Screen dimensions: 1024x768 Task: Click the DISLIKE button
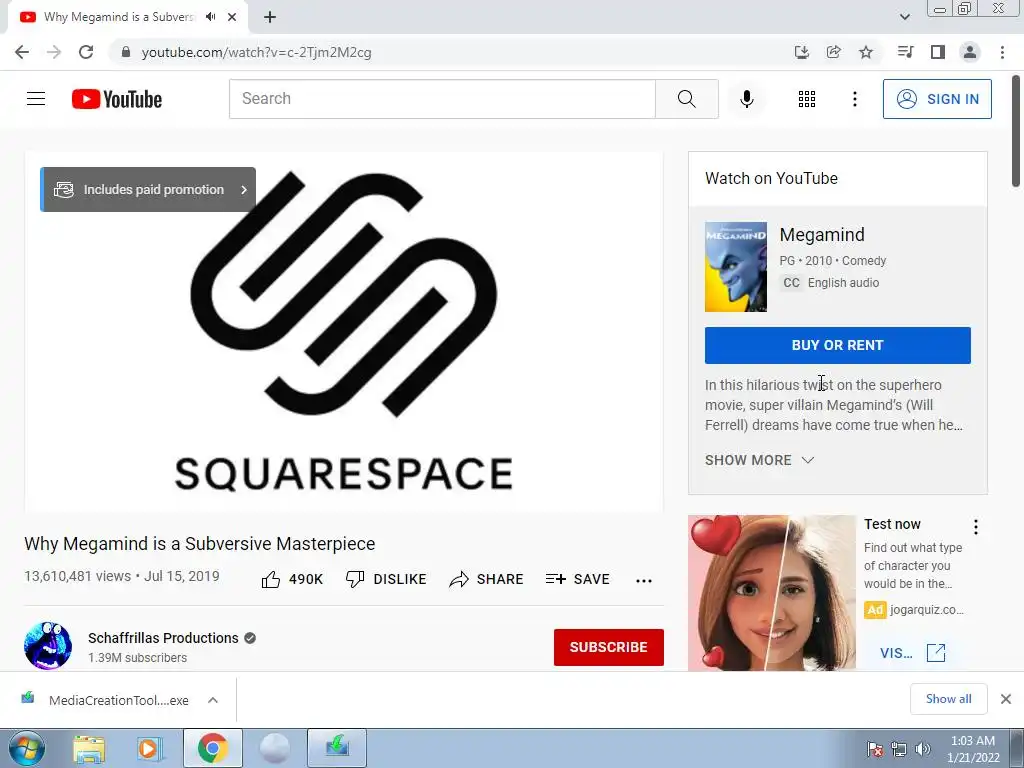(386, 579)
